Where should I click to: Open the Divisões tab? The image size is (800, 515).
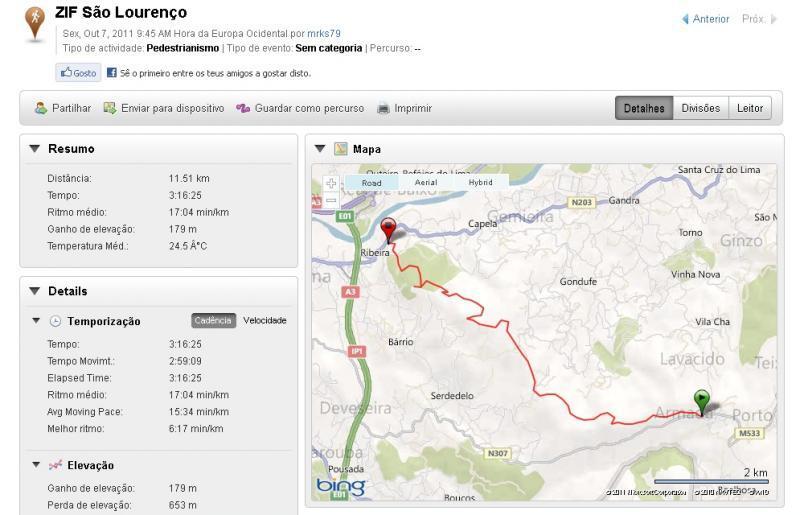pyautogui.click(x=700, y=108)
